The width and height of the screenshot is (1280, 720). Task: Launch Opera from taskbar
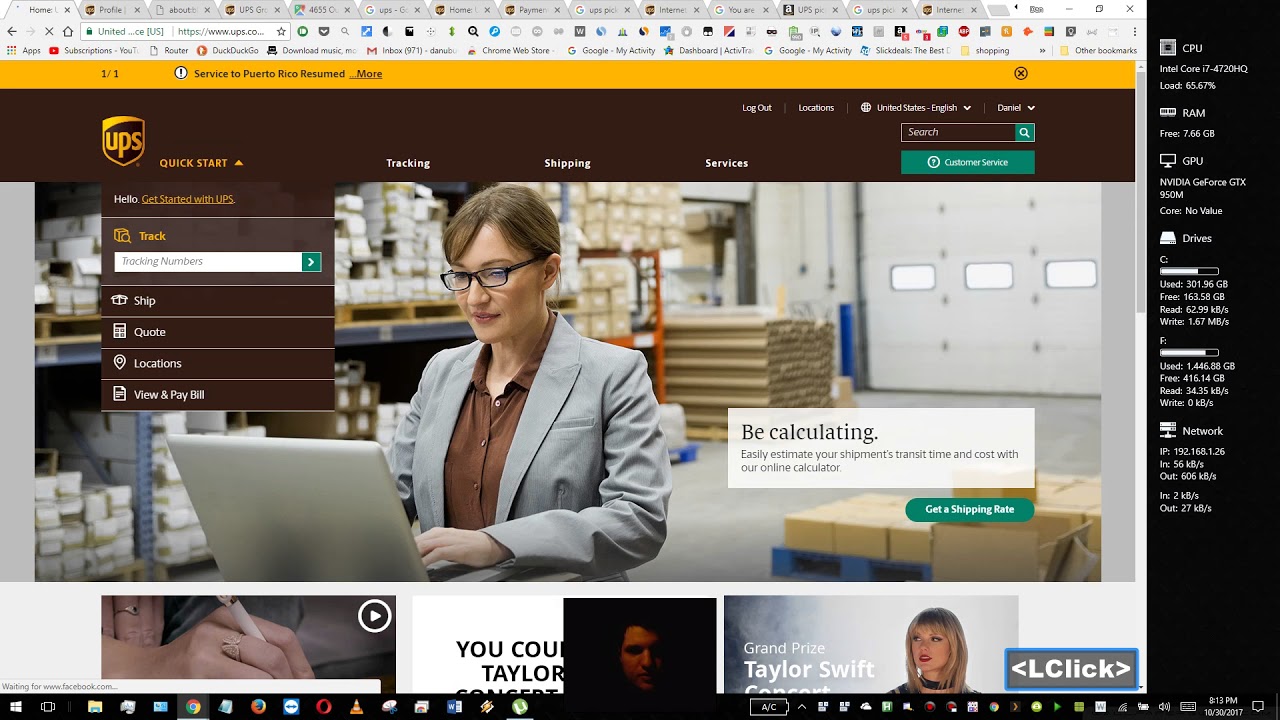click(x=323, y=707)
